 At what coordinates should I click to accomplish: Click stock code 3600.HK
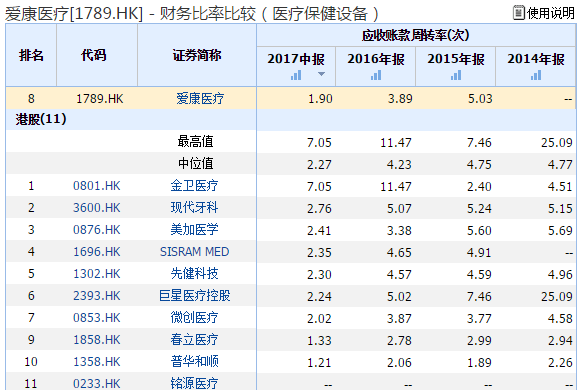pyautogui.click(x=97, y=208)
